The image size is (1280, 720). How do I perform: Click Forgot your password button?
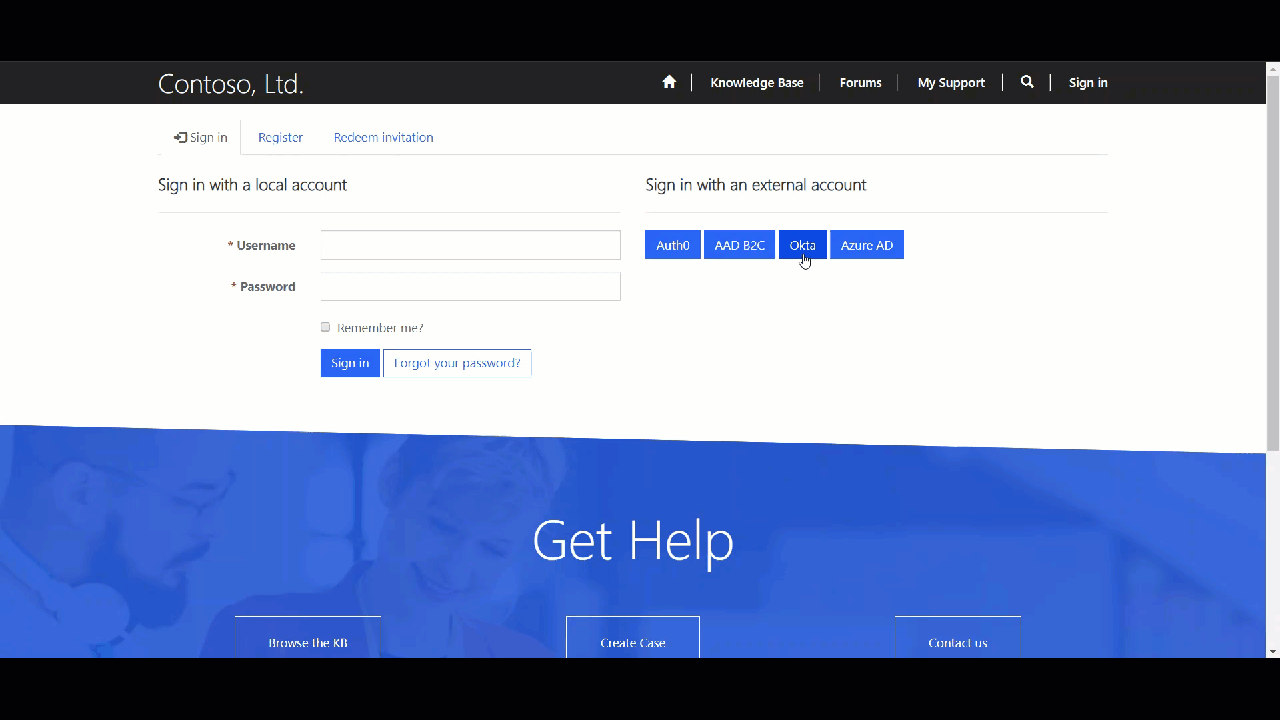coord(457,363)
